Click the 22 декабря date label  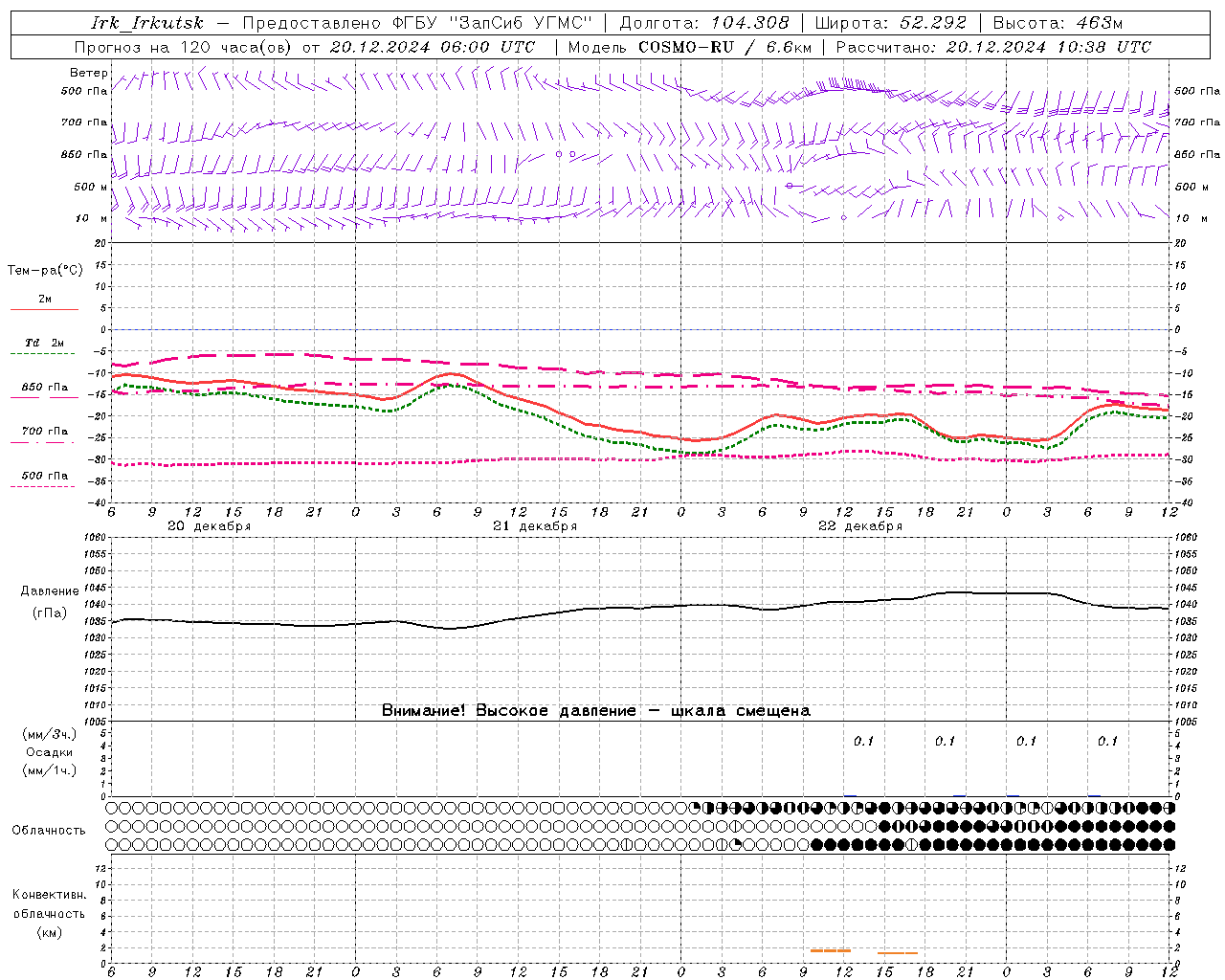pos(860,526)
